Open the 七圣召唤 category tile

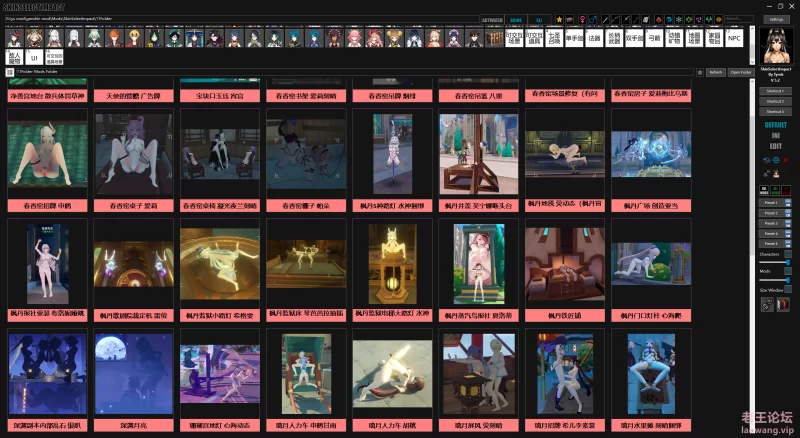pos(554,38)
